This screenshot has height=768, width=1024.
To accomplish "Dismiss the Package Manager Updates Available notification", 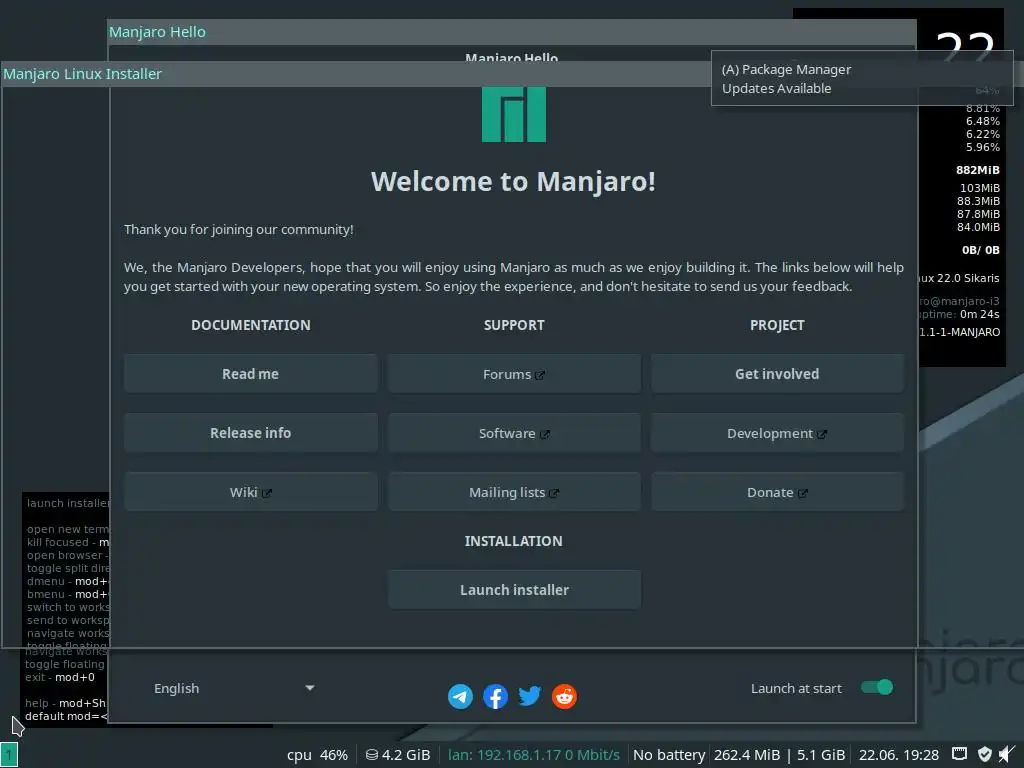I will click(x=862, y=78).
